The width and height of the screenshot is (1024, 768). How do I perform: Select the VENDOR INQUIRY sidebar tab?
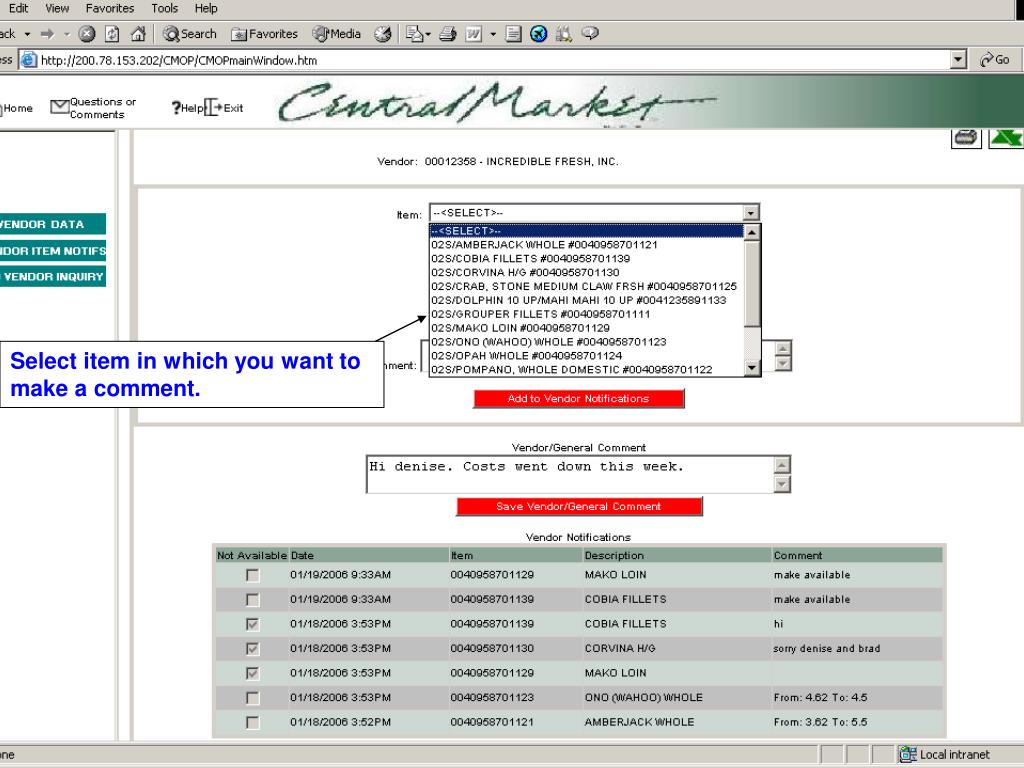(x=52, y=277)
